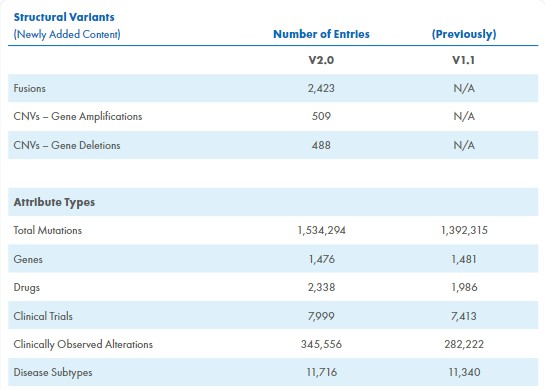Click the Fusions row label
Viewport: 545px width, 390px height.
click(30, 88)
